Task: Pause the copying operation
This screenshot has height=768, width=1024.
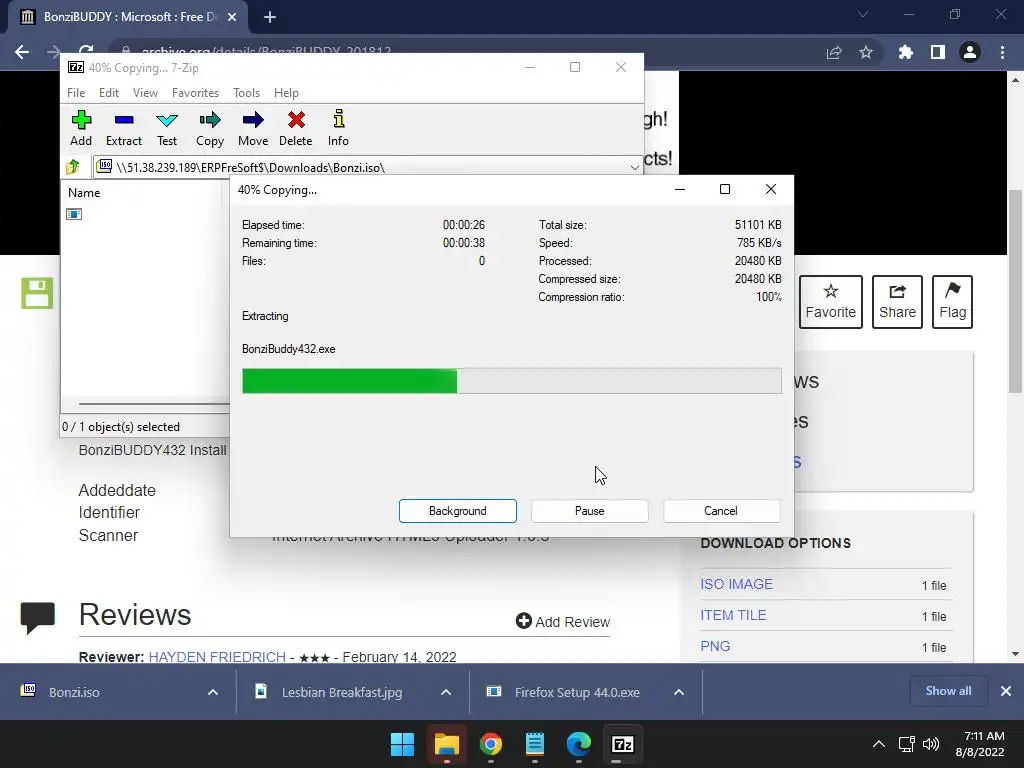Action: (x=590, y=511)
